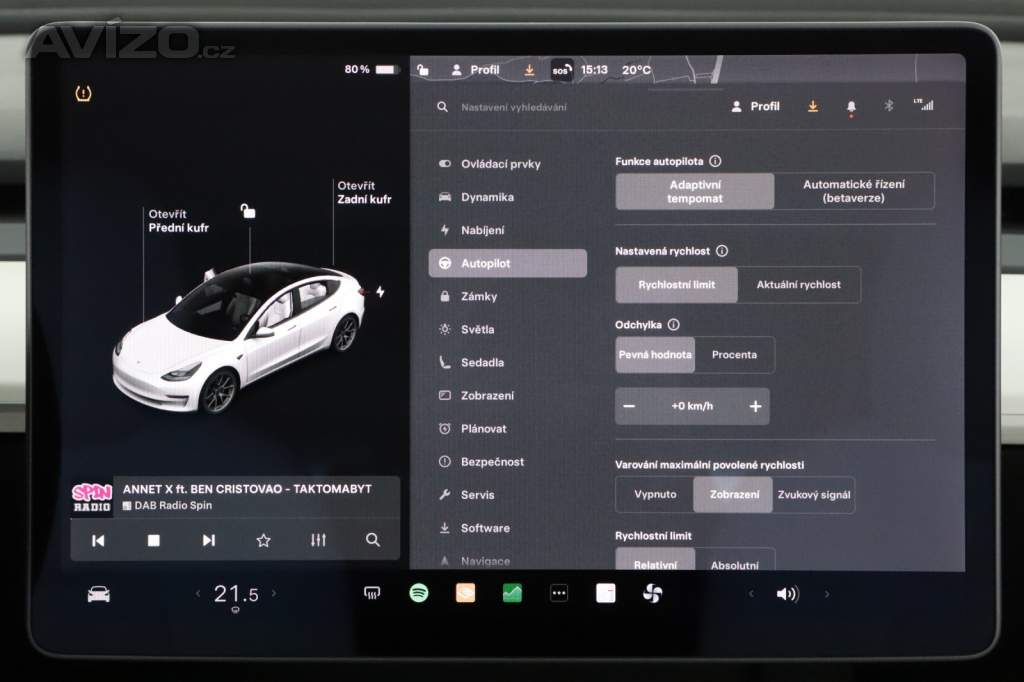The height and width of the screenshot is (682, 1024).
Task: Increase speed offset with plus button
Action: (755, 406)
